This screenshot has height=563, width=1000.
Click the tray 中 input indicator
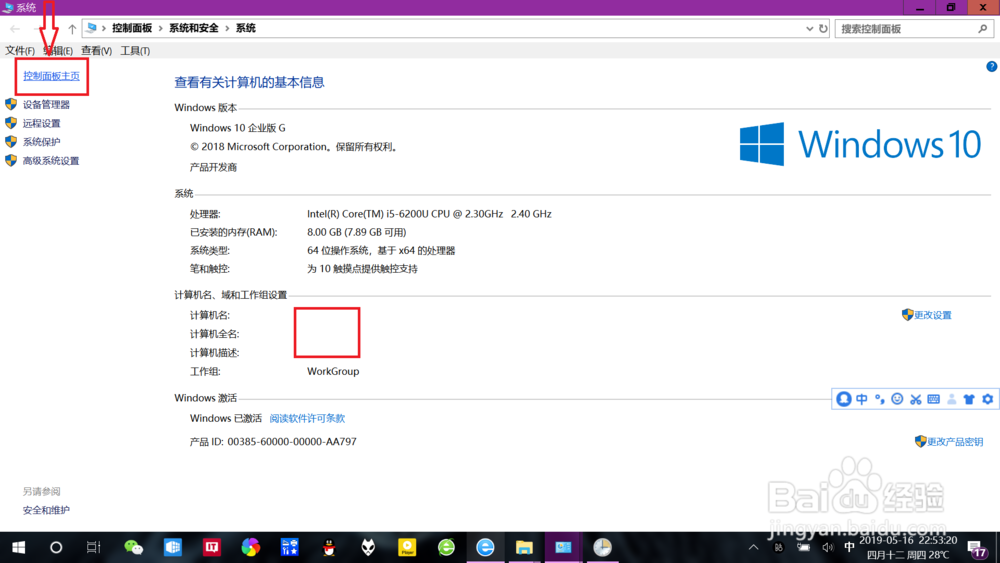849,547
